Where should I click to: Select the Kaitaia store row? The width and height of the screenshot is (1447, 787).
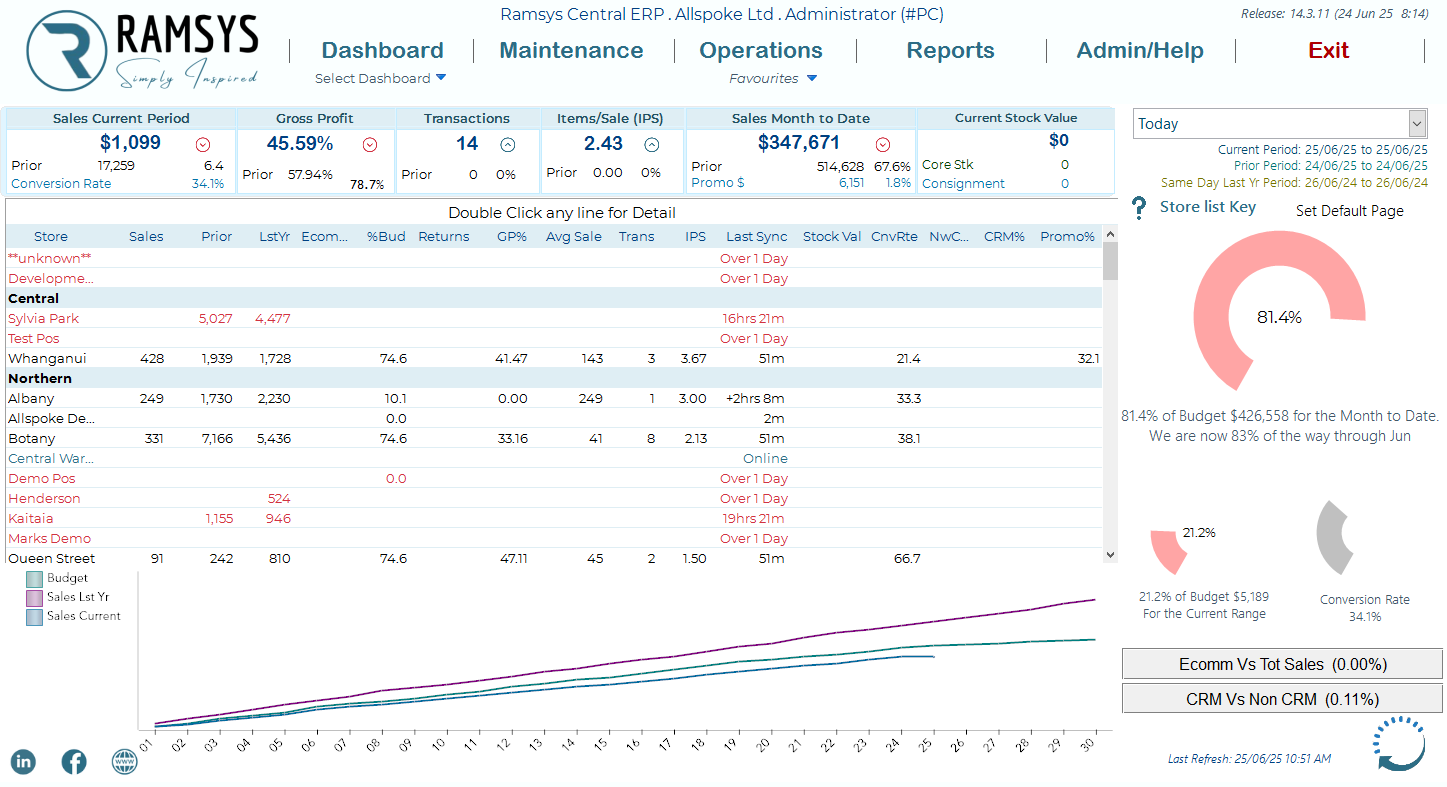point(554,518)
